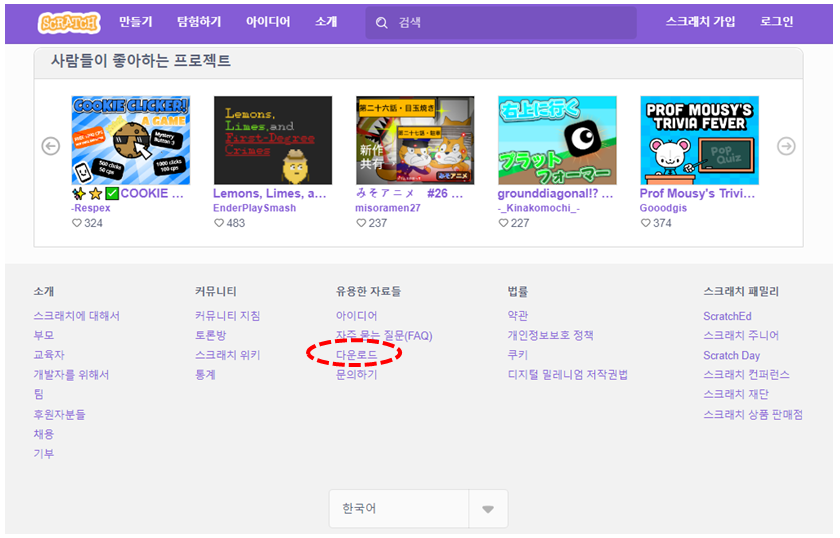Open author misoramen27 profile
This screenshot has width=840, height=538.
[x=388, y=208]
